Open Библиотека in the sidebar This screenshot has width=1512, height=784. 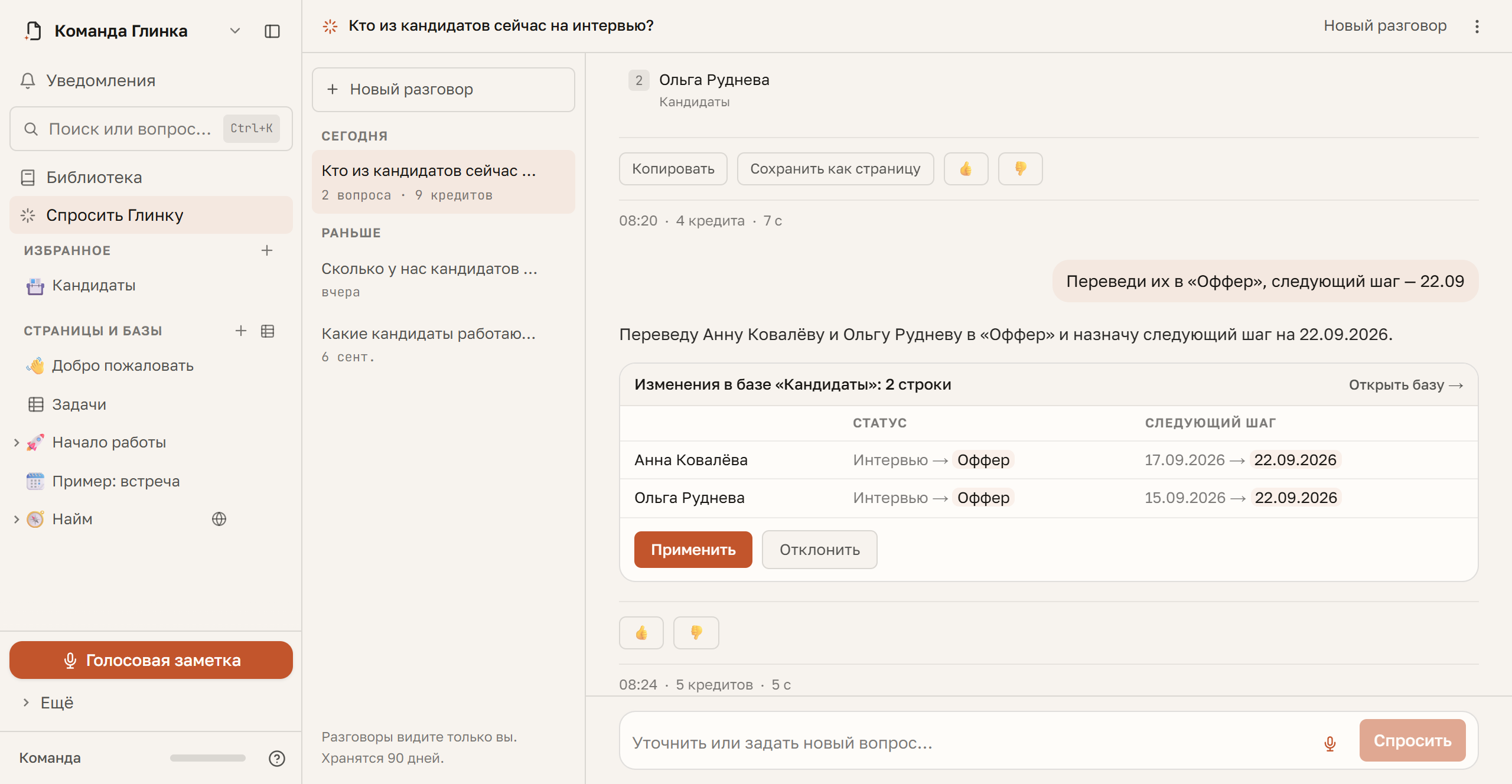(151, 177)
